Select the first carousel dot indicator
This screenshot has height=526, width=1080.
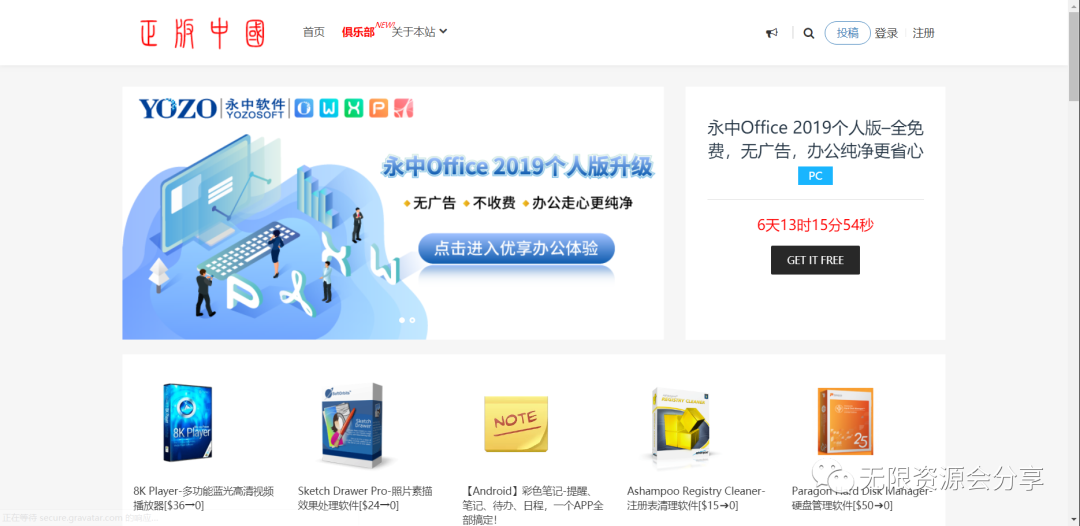point(402,320)
